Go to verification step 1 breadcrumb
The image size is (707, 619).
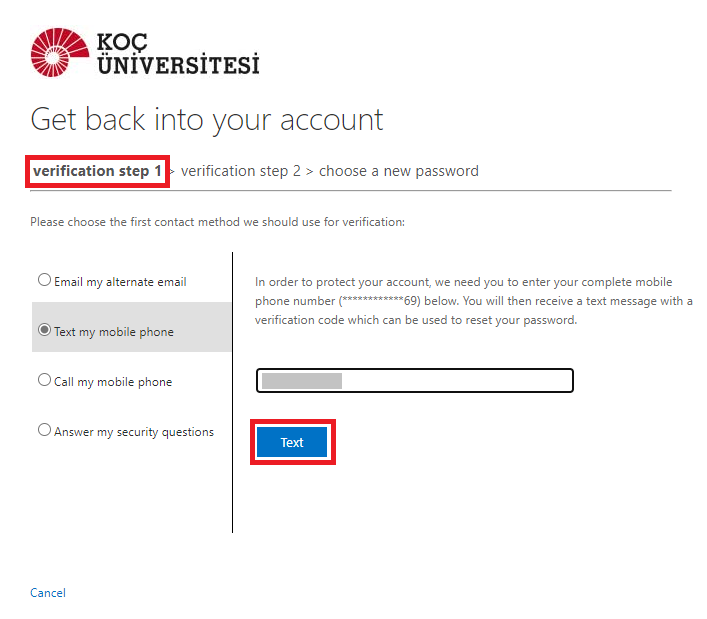97,171
